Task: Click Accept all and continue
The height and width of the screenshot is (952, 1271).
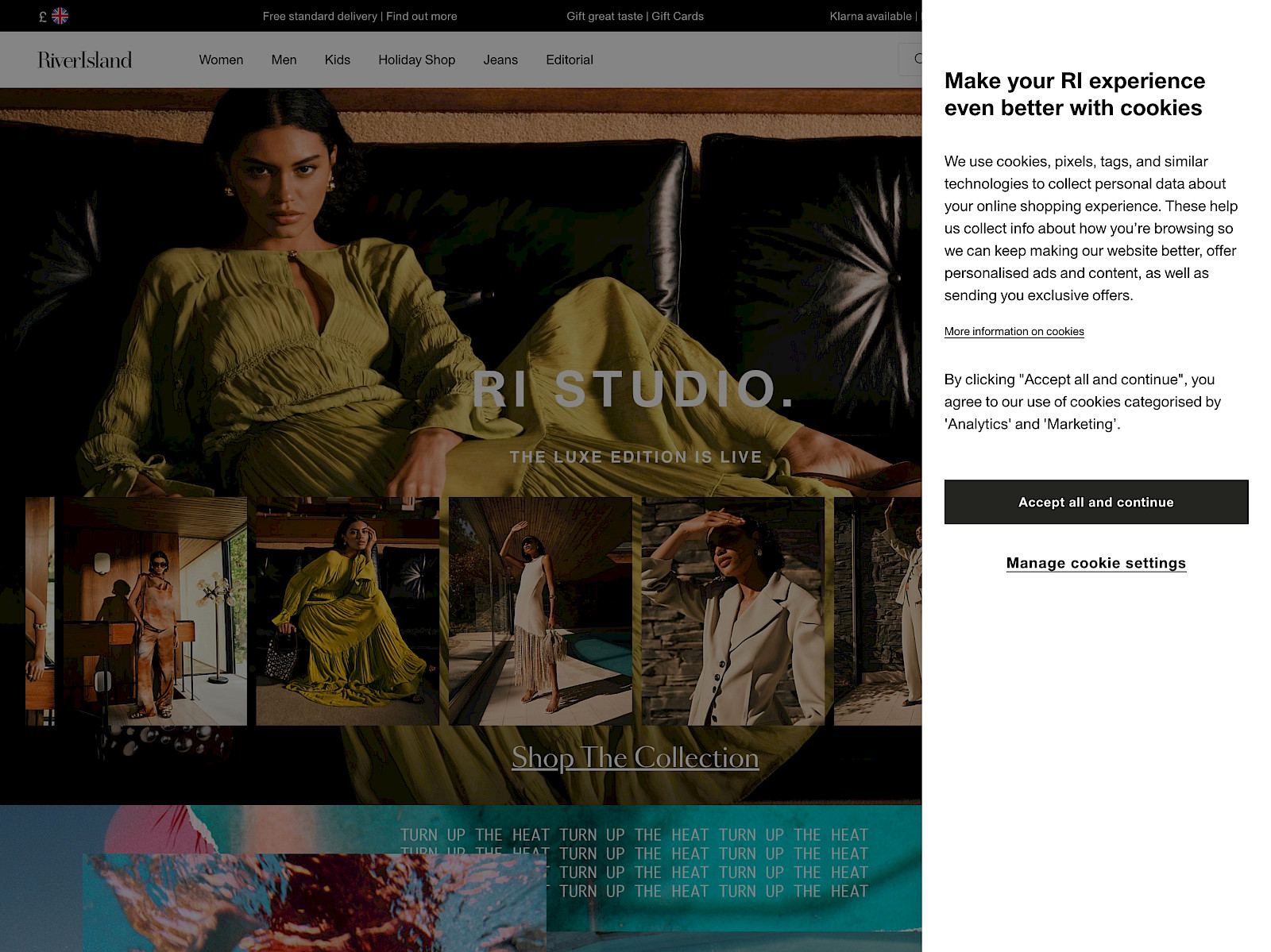Action: tap(1095, 502)
